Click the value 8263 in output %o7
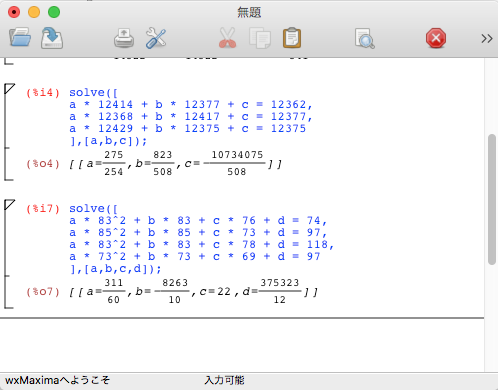 pyautogui.click(x=175, y=283)
